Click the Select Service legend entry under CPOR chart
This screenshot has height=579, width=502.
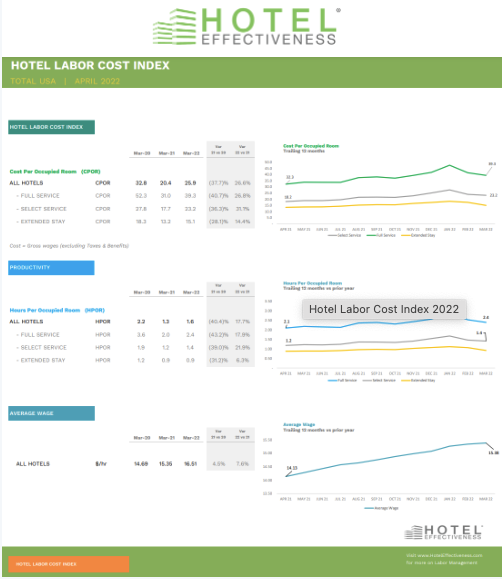(x=344, y=235)
